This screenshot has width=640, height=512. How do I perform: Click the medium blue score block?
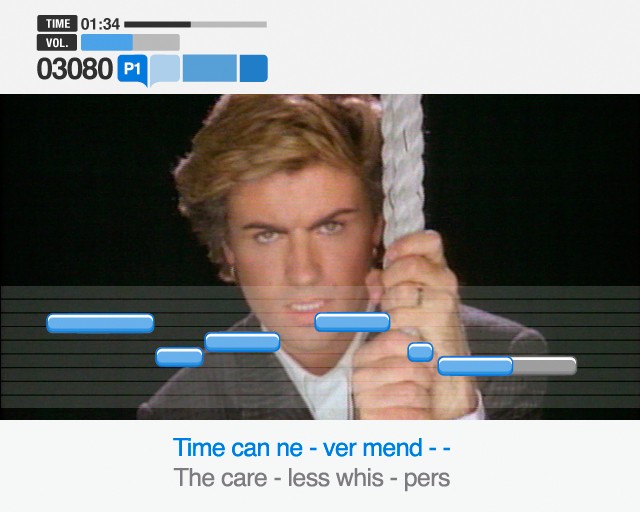(209, 68)
